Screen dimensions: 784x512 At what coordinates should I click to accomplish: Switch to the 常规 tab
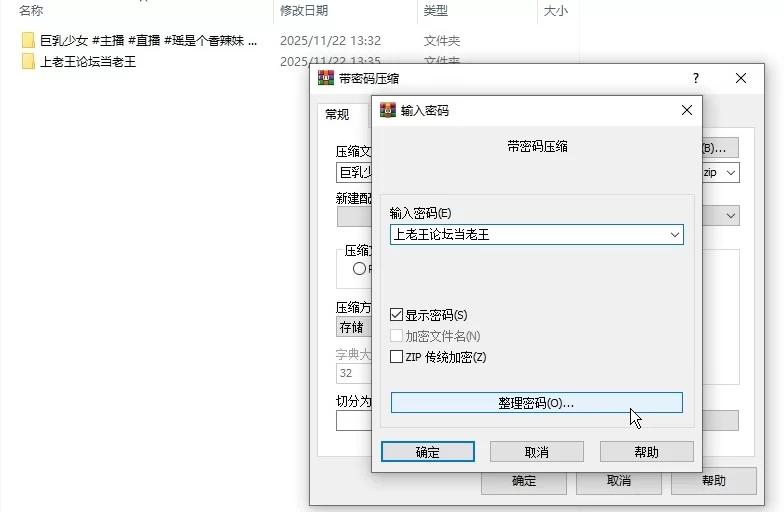pos(338,114)
